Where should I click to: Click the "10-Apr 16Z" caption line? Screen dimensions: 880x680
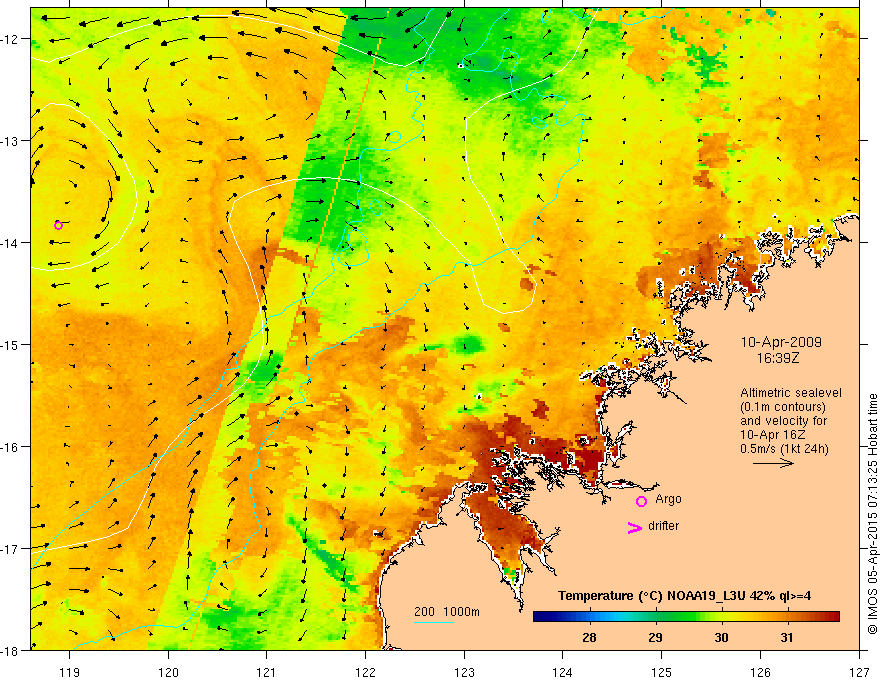point(771,435)
